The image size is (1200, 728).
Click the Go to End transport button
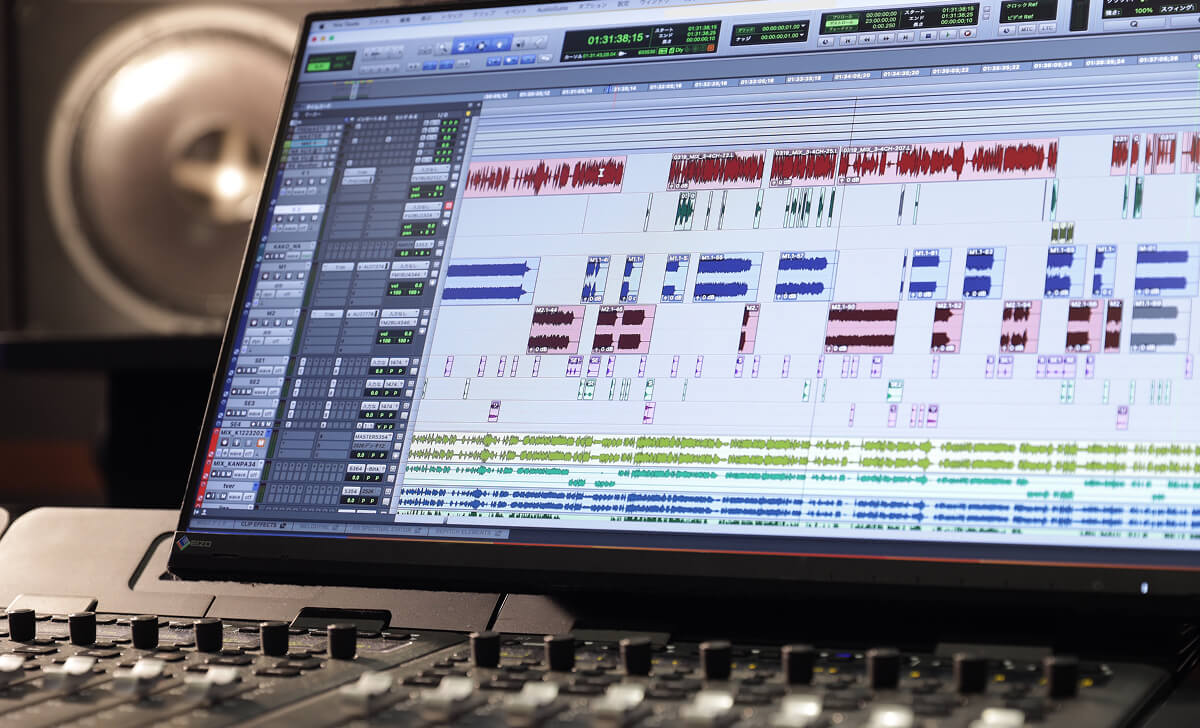pos(907,37)
